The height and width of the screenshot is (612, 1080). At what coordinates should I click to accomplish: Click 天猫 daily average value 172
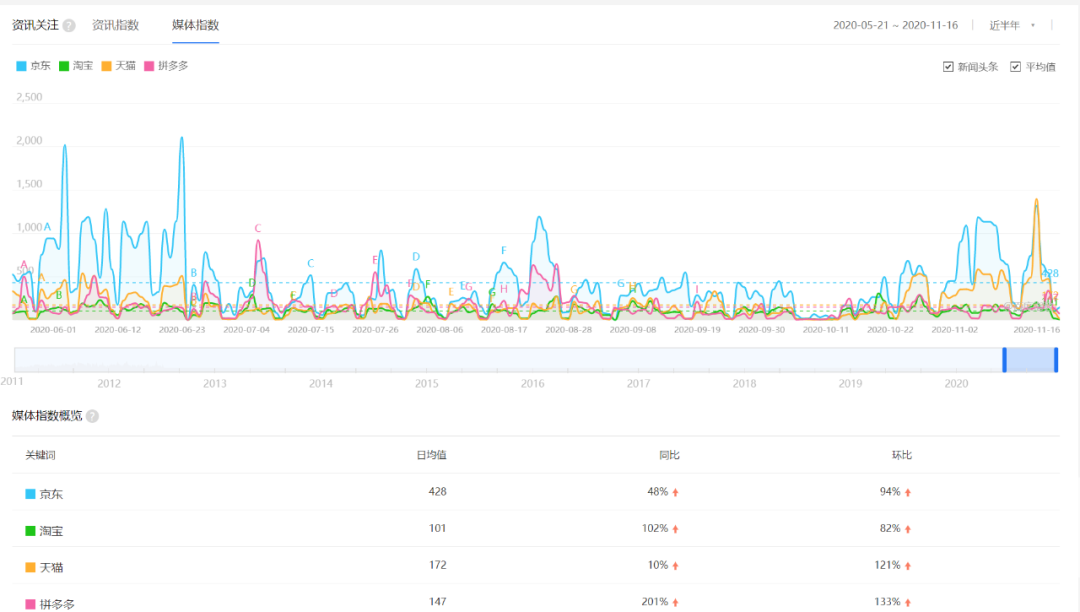click(x=437, y=565)
